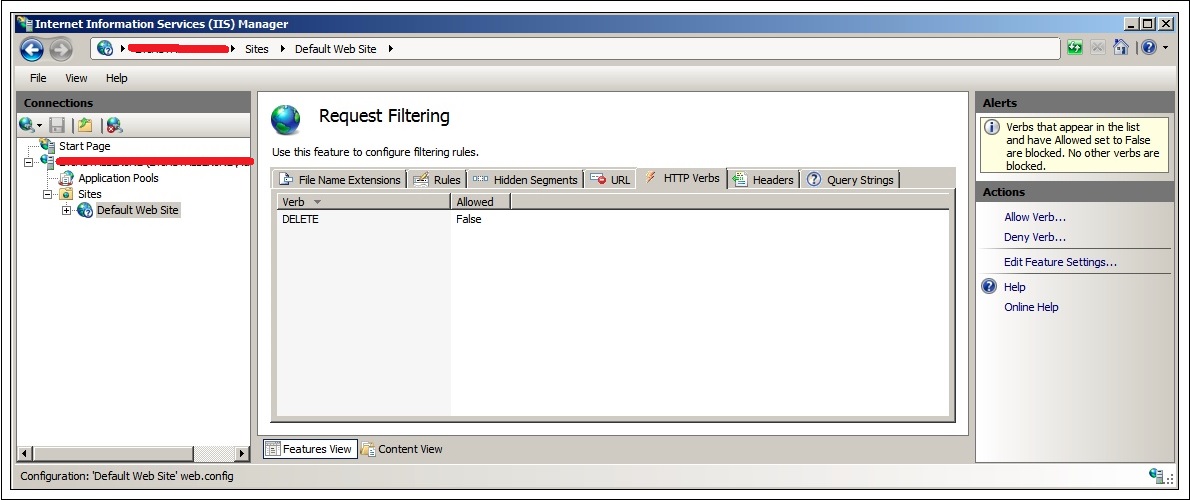The height and width of the screenshot is (500, 1190).
Task: Switch to the URL tab
Action: coord(610,180)
